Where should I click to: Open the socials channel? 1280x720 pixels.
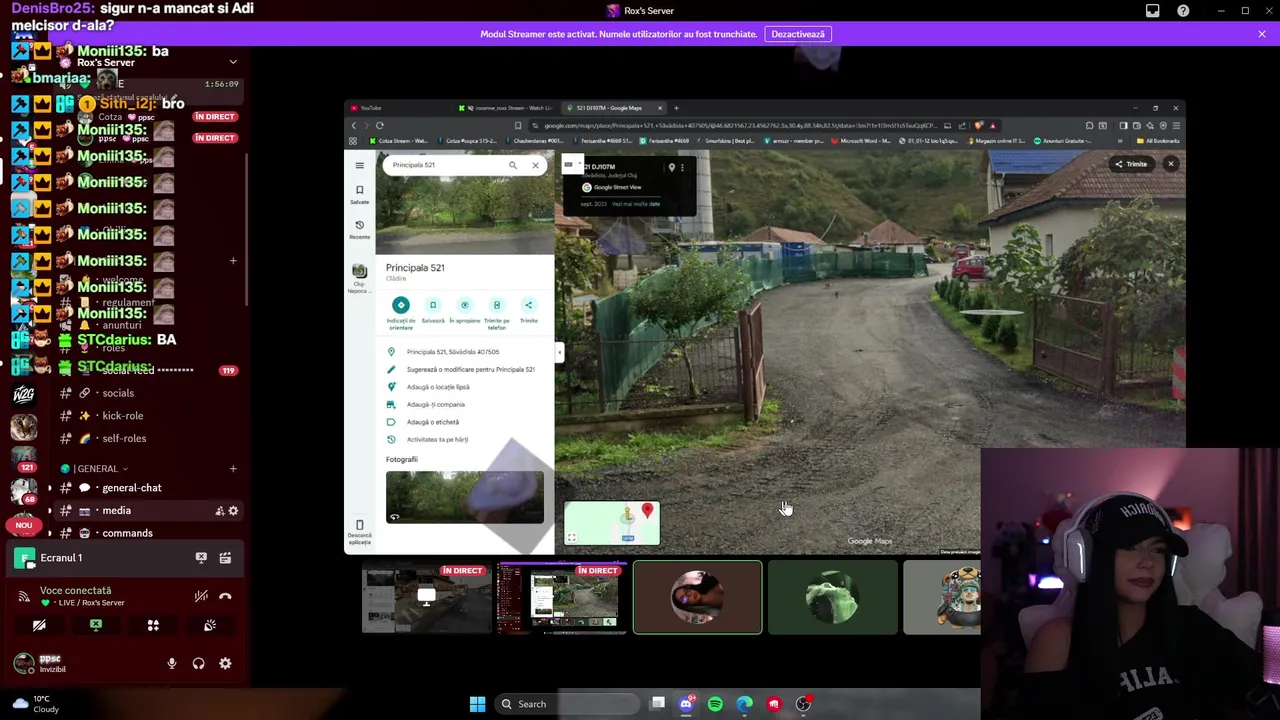(x=118, y=393)
